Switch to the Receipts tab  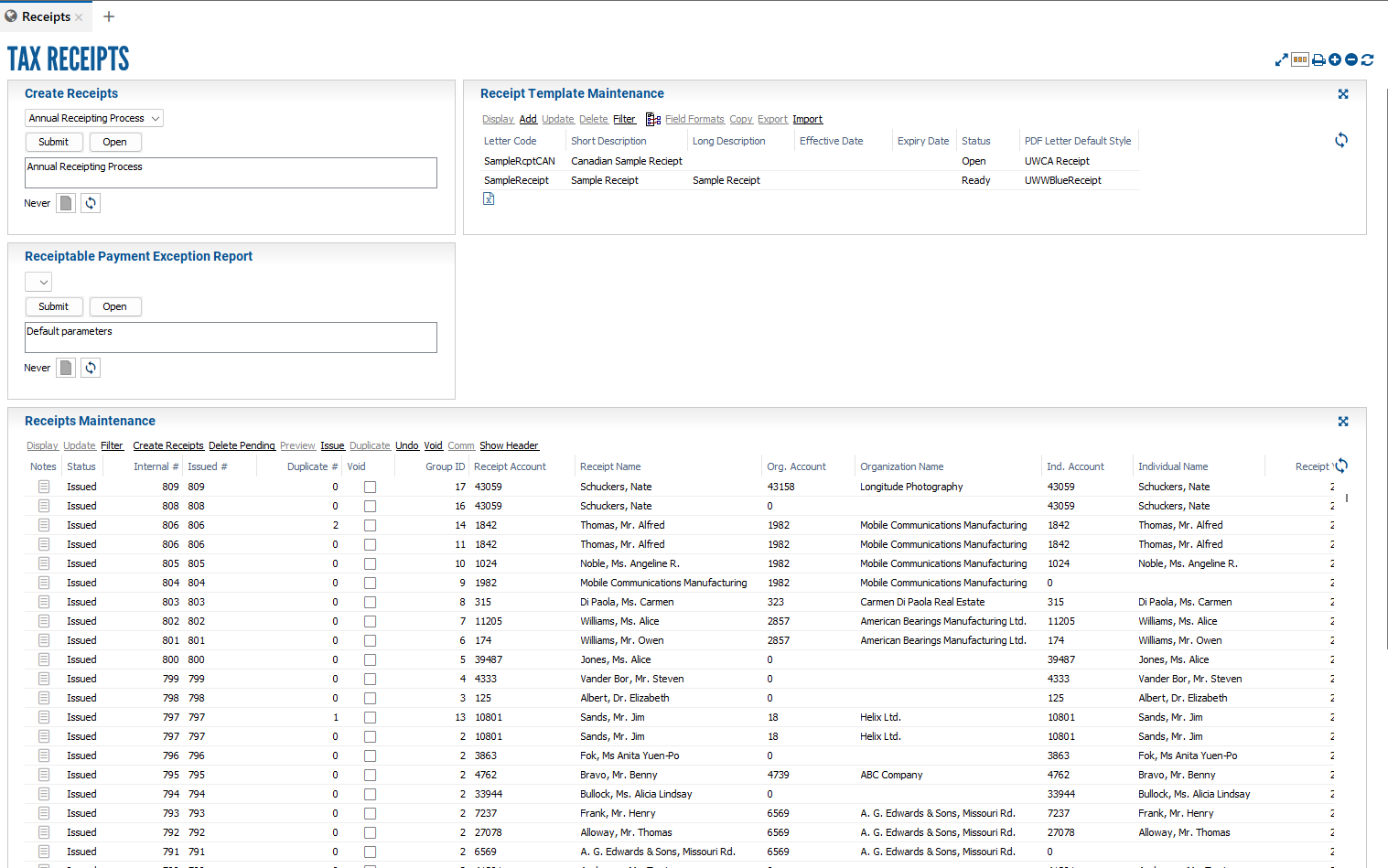(x=46, y=16)
